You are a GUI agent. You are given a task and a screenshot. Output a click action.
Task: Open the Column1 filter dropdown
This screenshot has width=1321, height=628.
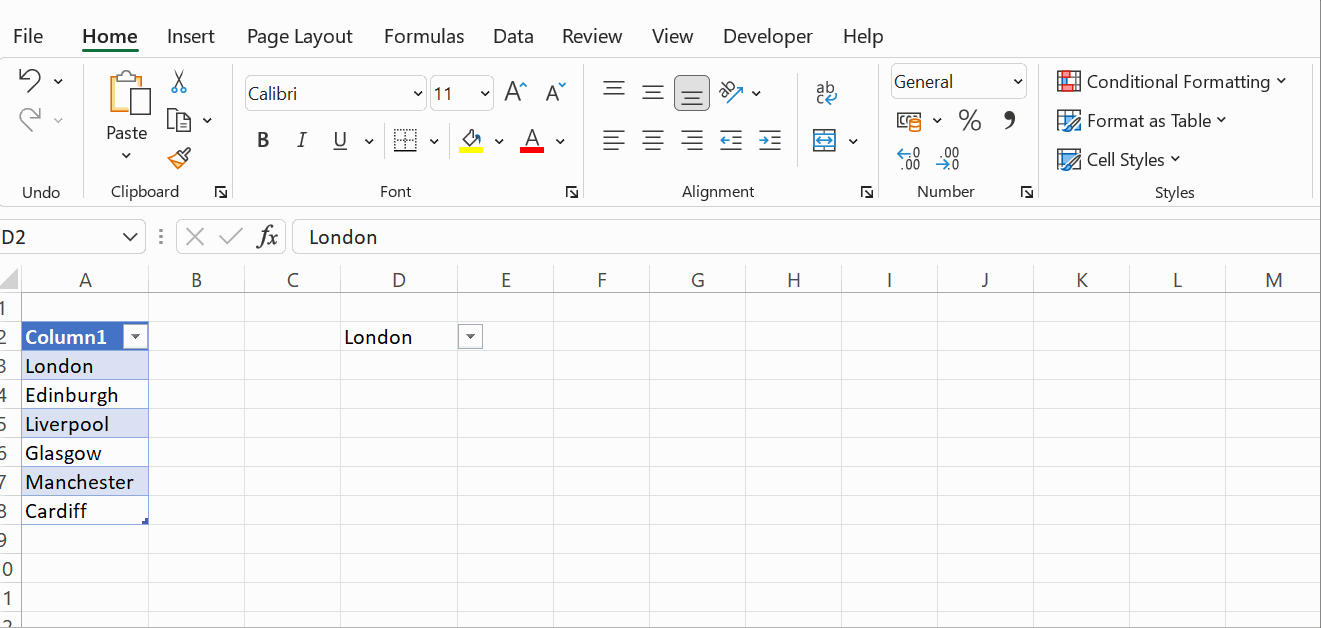pyautogui.click(x=135, y=336)
